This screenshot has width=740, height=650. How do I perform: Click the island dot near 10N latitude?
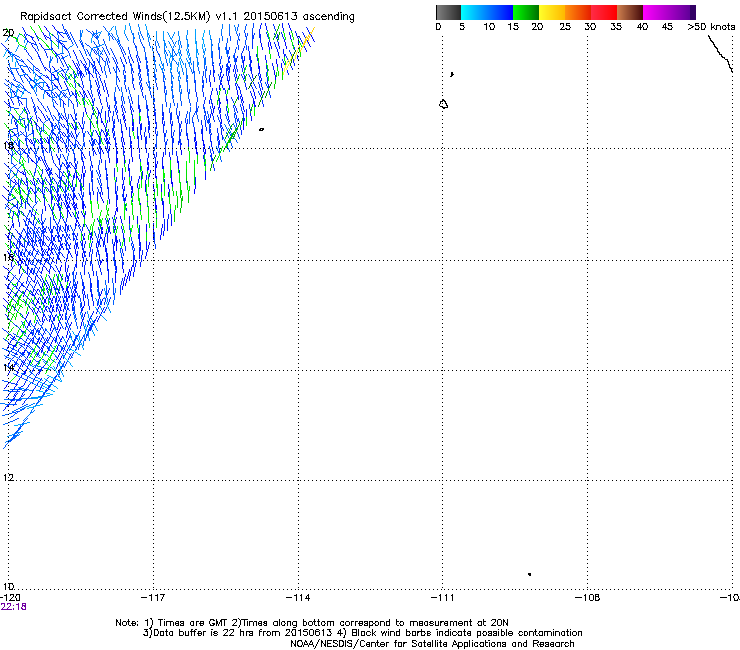tap(530, 574)
